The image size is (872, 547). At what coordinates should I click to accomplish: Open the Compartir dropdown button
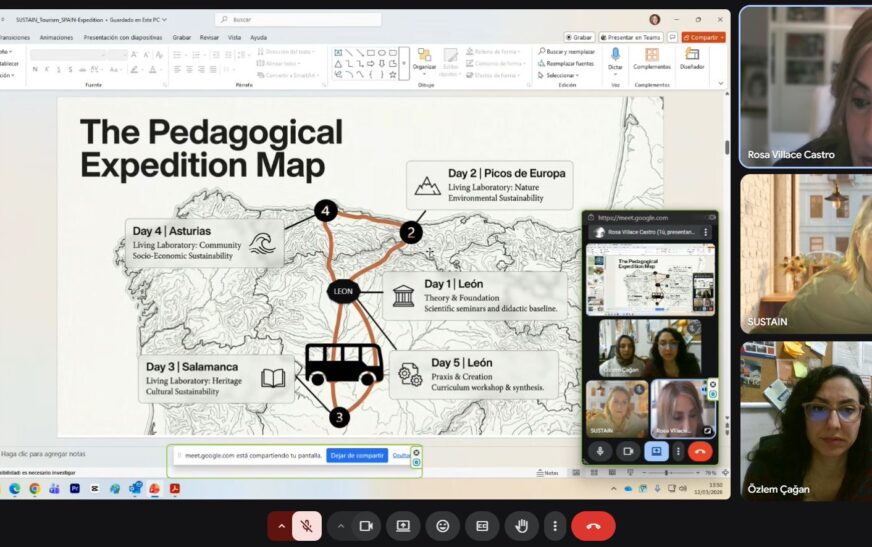pos(703,37)
